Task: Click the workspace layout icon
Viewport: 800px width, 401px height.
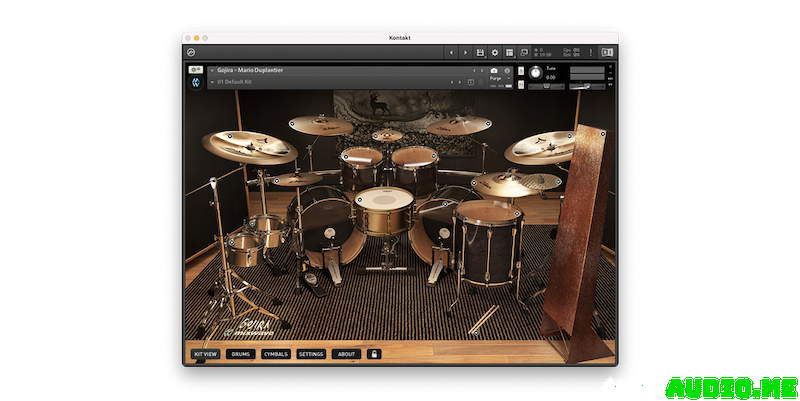Action: tap(509, 52)
